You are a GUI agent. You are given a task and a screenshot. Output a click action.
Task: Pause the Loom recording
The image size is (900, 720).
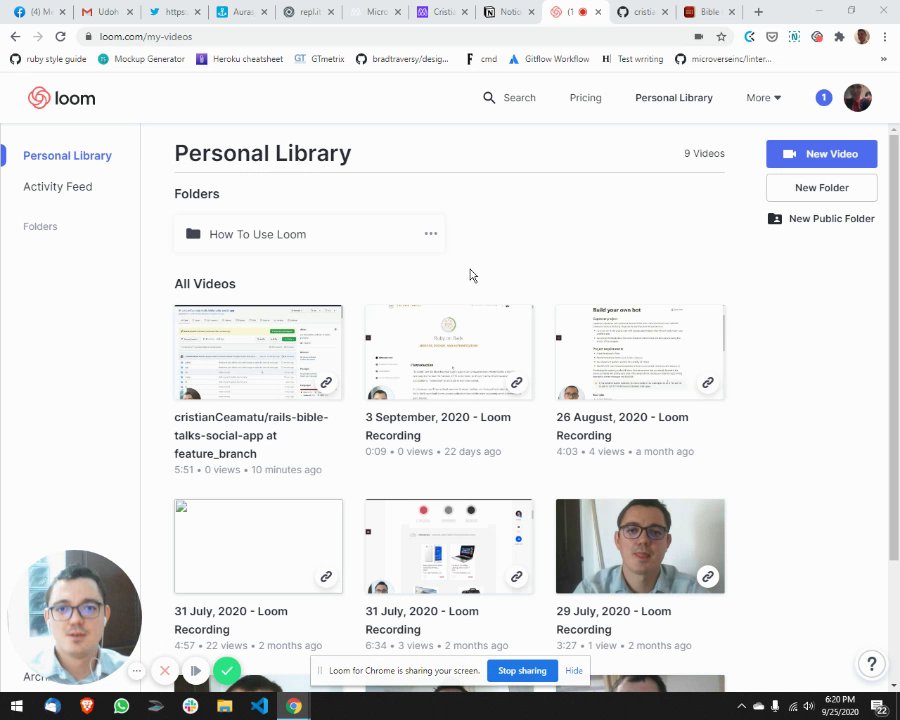click(195, 671)
